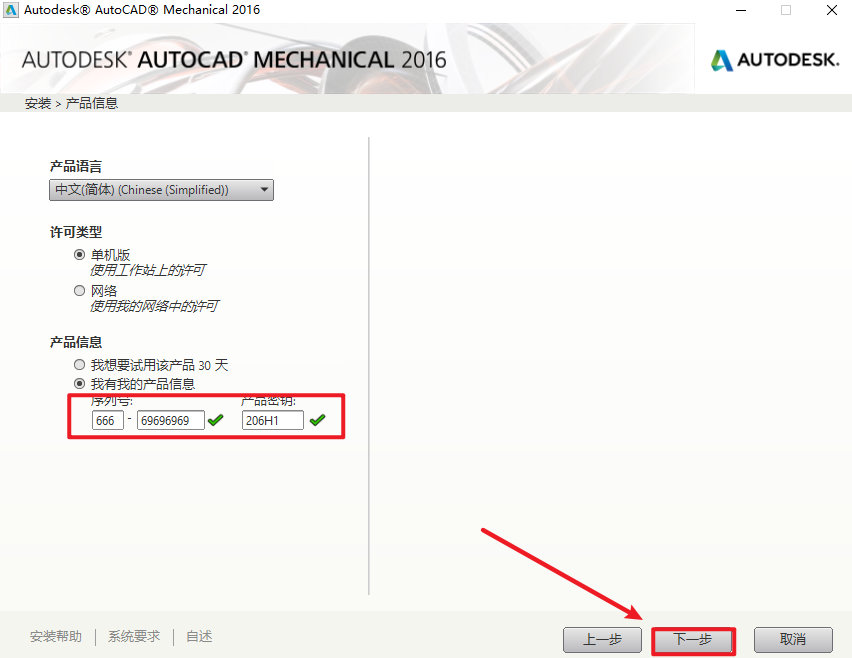Click the serial number prefix field containing 666
Viewport: 852px width, 658px height.
click(108, 421)
